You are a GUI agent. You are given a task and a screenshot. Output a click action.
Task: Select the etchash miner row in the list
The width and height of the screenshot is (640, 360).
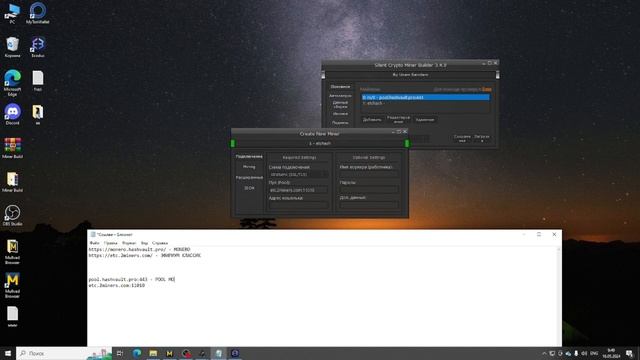[x=425, y=104]
